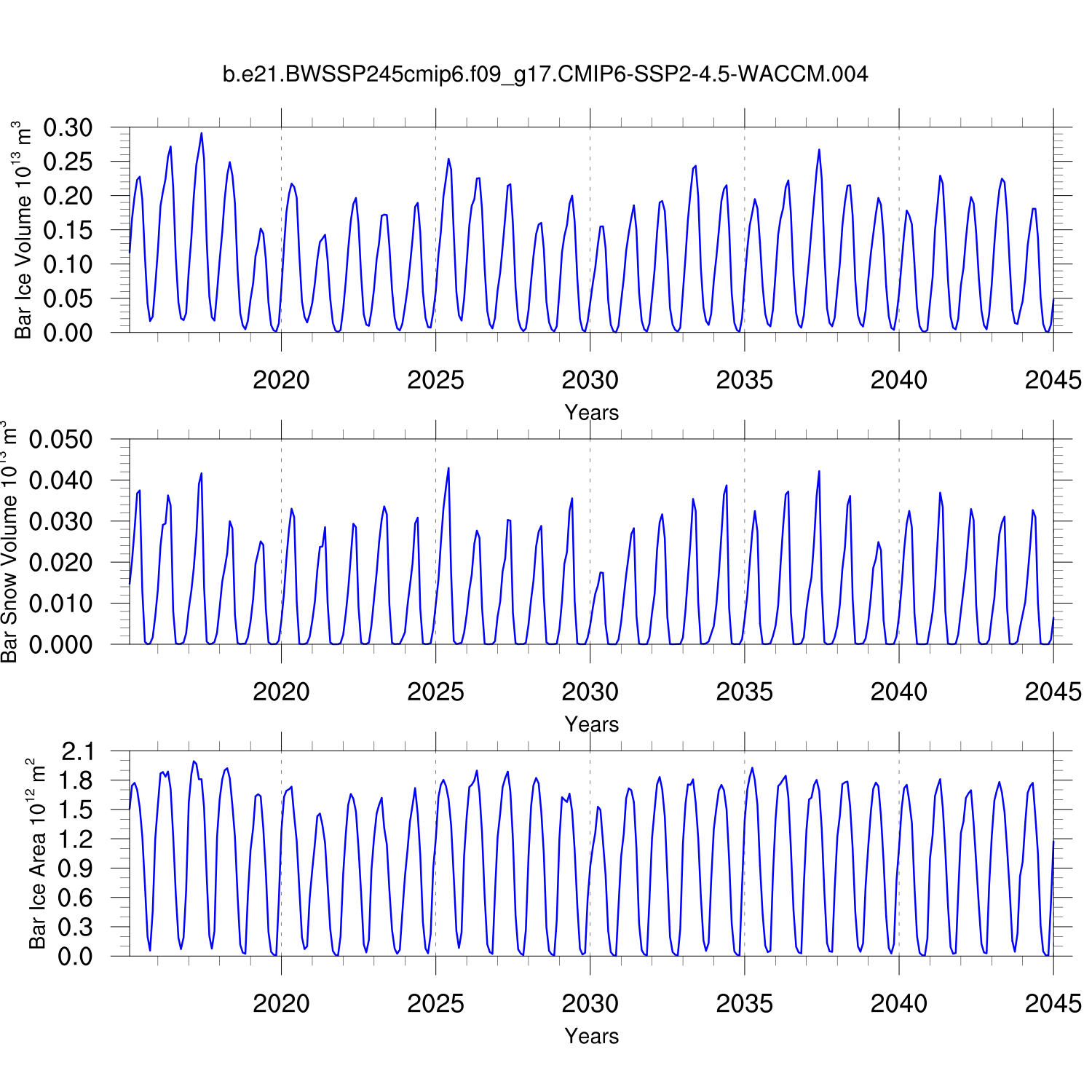
Task: Click the tallest snow volume peak just after 2025
Action: click(x=448, y=468)
